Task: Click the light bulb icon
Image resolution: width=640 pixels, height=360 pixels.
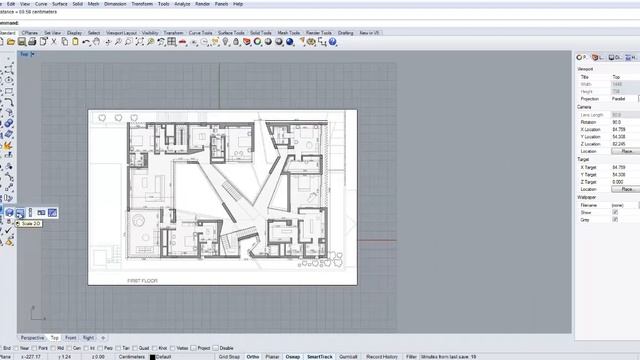Action: 225,42
